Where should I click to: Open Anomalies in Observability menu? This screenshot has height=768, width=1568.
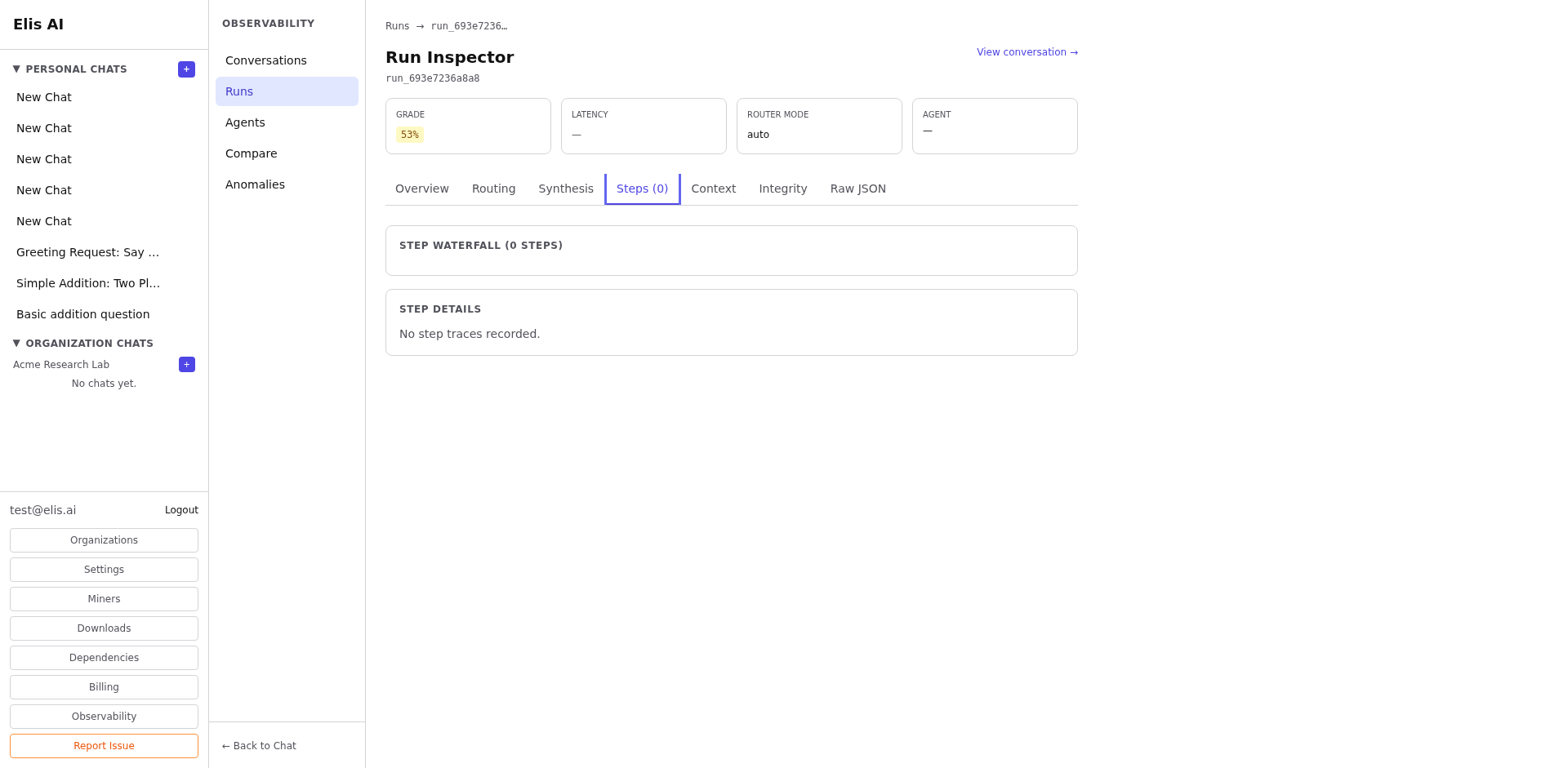click(x=255, y=184)
